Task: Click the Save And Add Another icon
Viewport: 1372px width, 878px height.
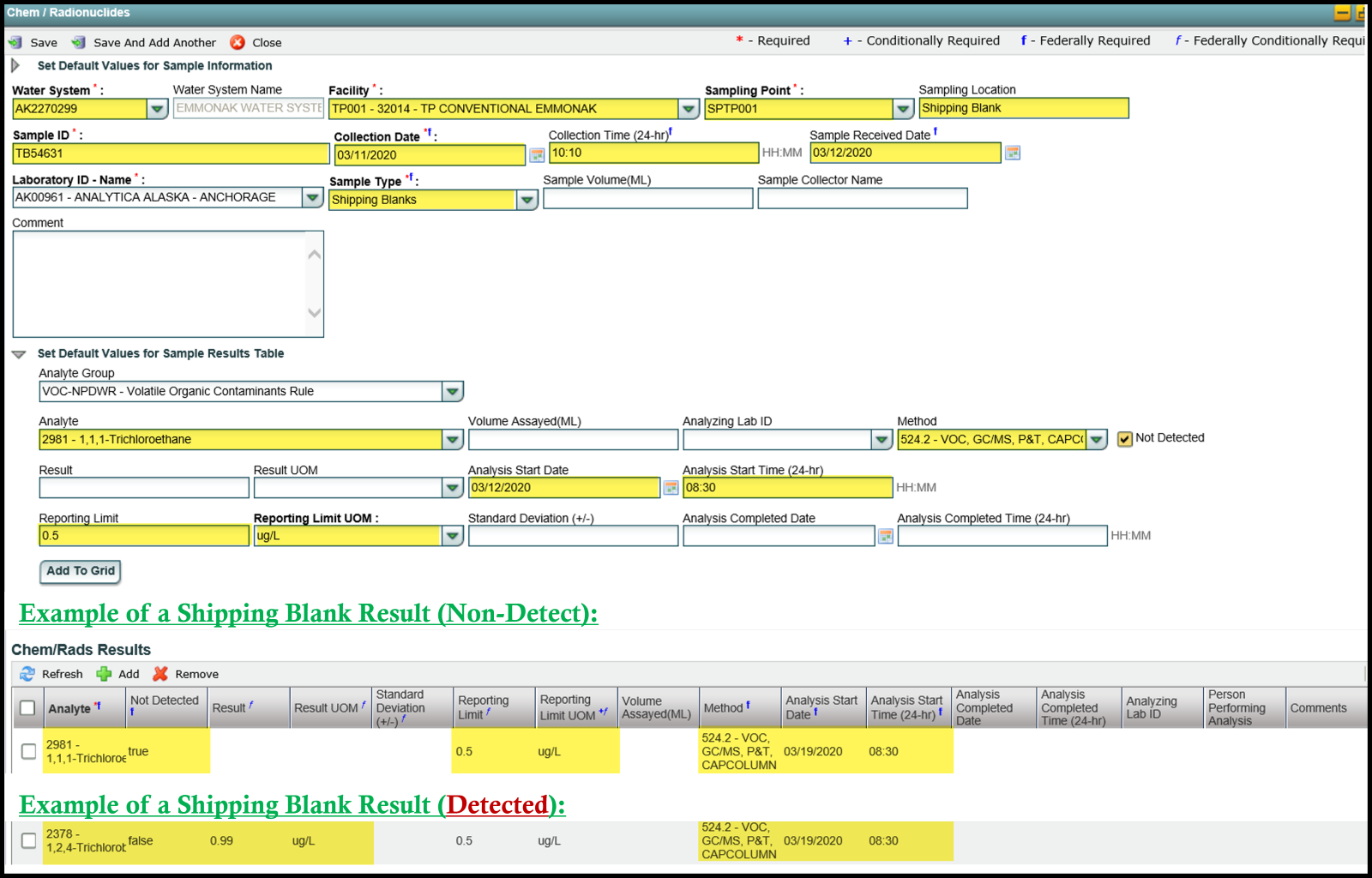Action: point(79,43)
